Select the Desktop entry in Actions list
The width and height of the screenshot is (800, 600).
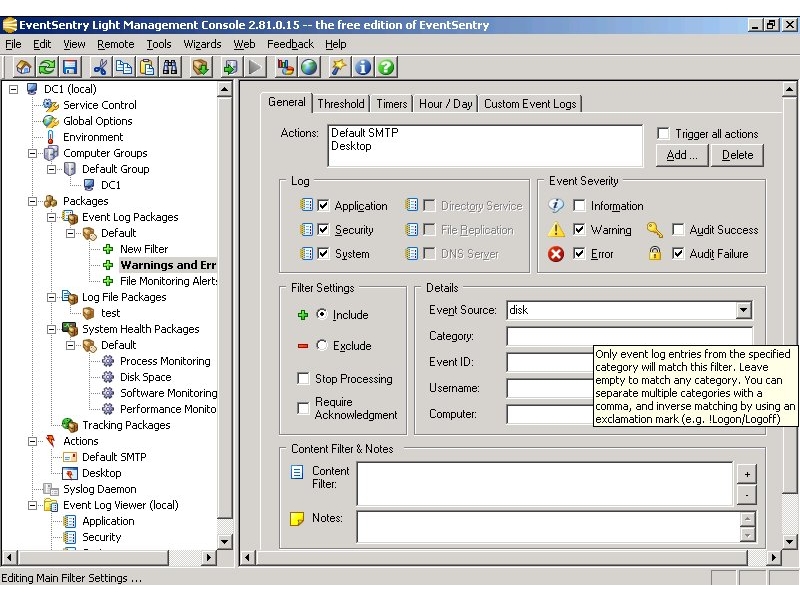(x=352, y=146)
